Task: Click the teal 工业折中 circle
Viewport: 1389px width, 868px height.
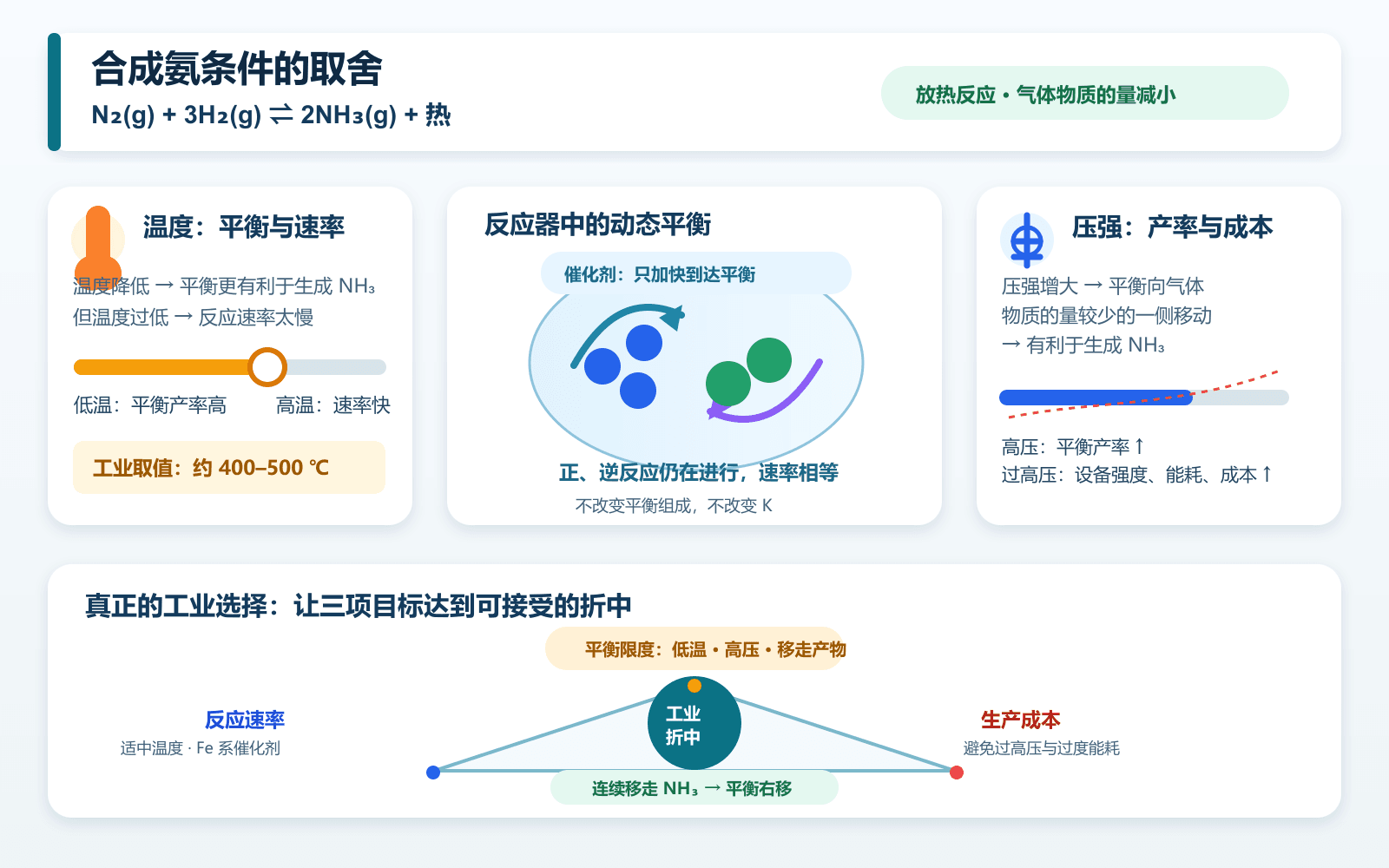Action: point(694,723)
